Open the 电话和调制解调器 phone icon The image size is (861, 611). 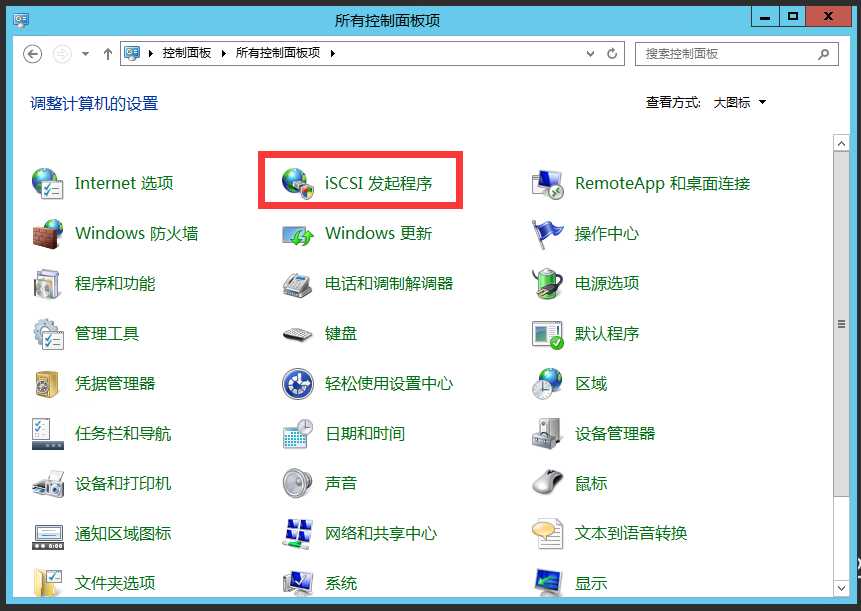click(298, 284)
